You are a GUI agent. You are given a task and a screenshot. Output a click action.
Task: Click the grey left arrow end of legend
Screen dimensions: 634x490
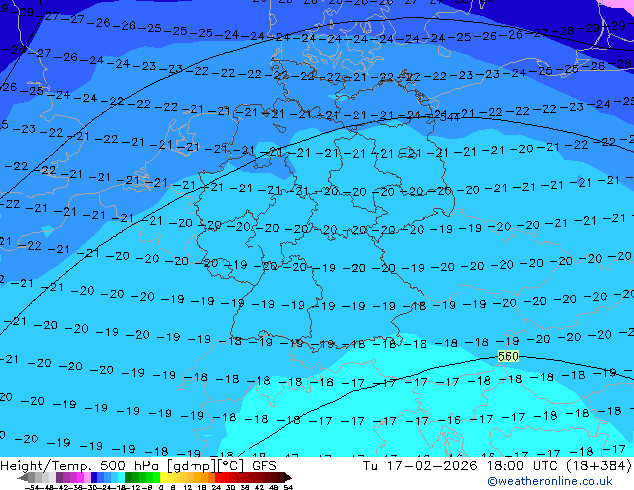click(x=23, y=477)
